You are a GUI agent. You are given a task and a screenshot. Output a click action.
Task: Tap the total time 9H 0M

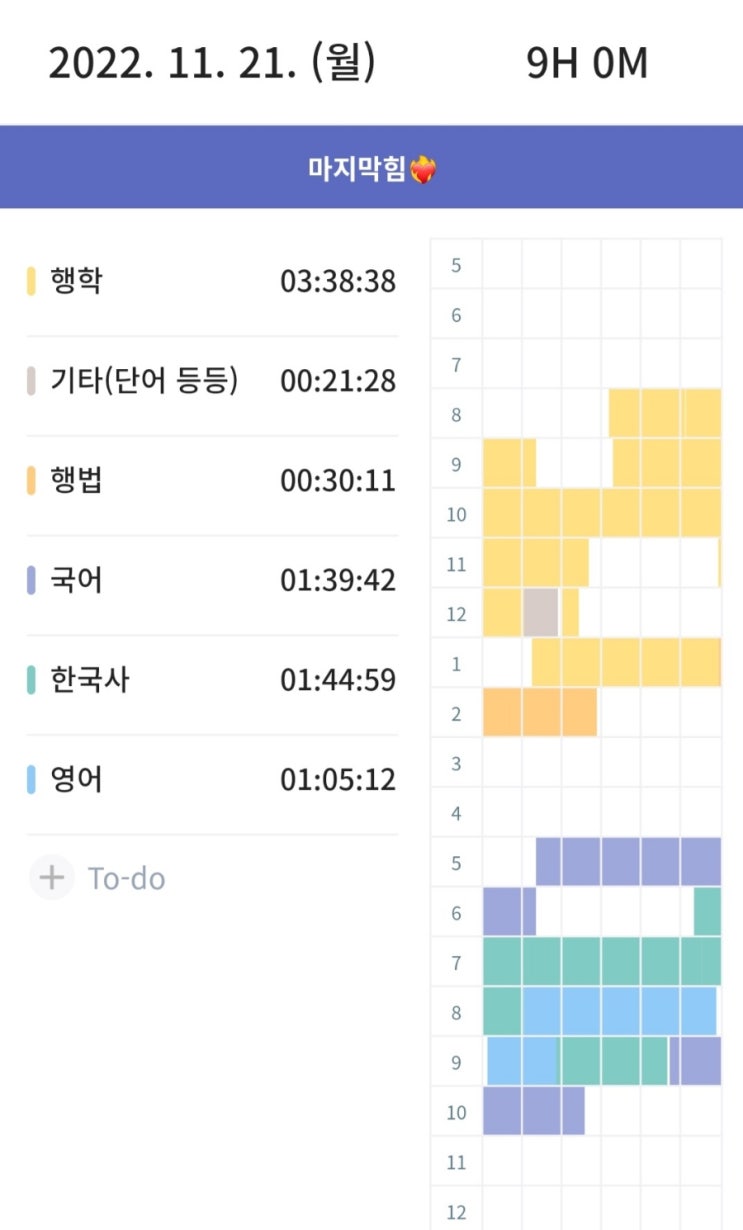(x=587, y=63)
